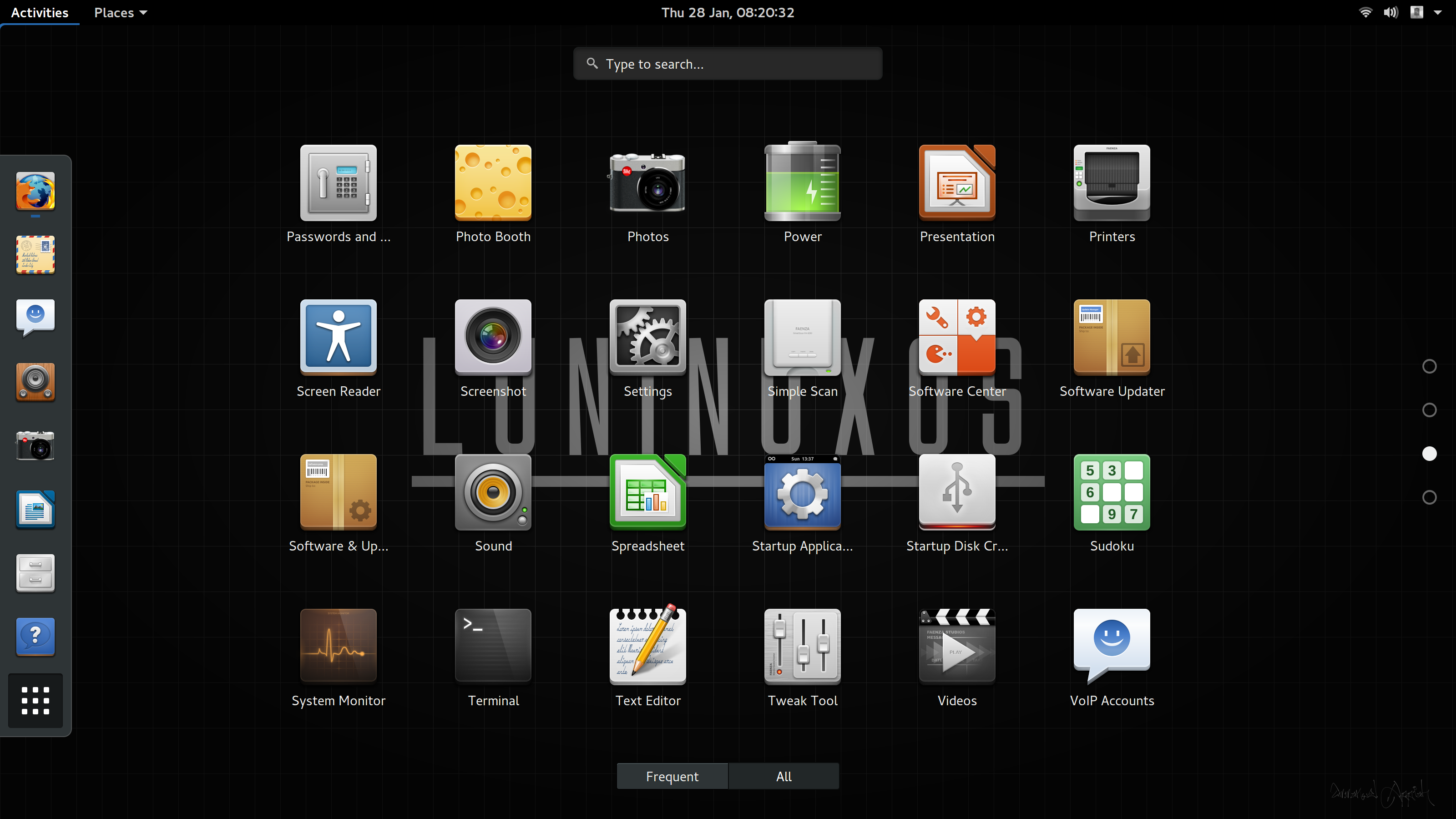Image resolution: width=1456 pixels, height=819 pixels.
Task: Go to fourth app page indicator
Action: [x=1429, y=497]
